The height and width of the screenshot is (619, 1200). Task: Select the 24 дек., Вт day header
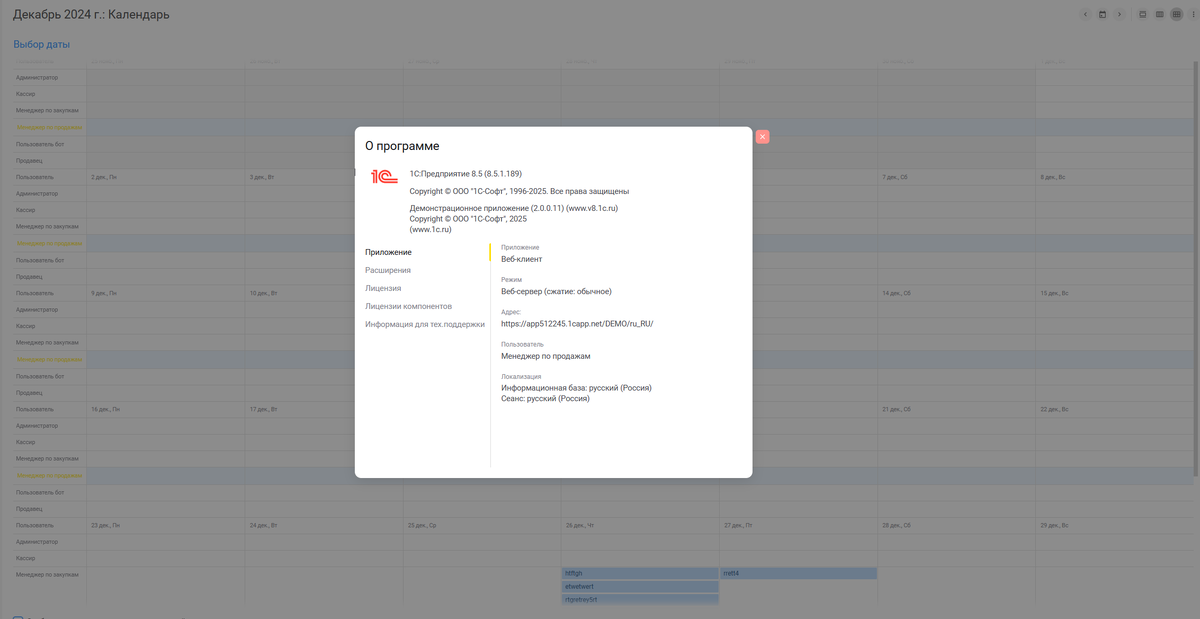tap(263, 525)
